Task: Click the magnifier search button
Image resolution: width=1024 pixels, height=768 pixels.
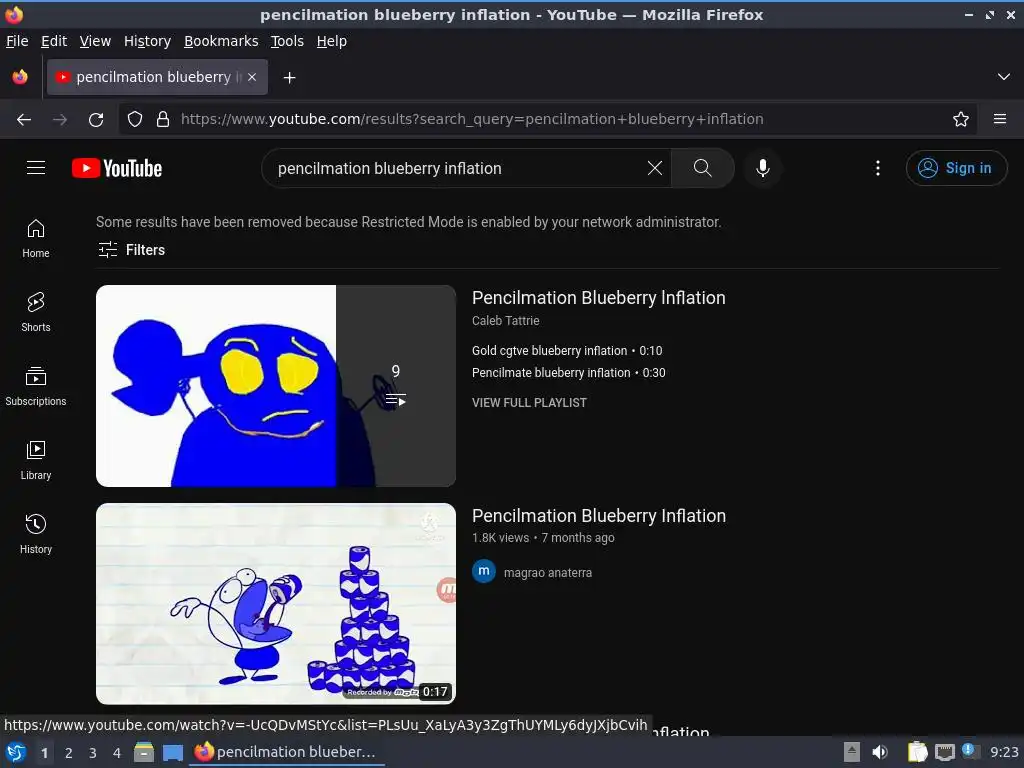Action: [703, 168]
